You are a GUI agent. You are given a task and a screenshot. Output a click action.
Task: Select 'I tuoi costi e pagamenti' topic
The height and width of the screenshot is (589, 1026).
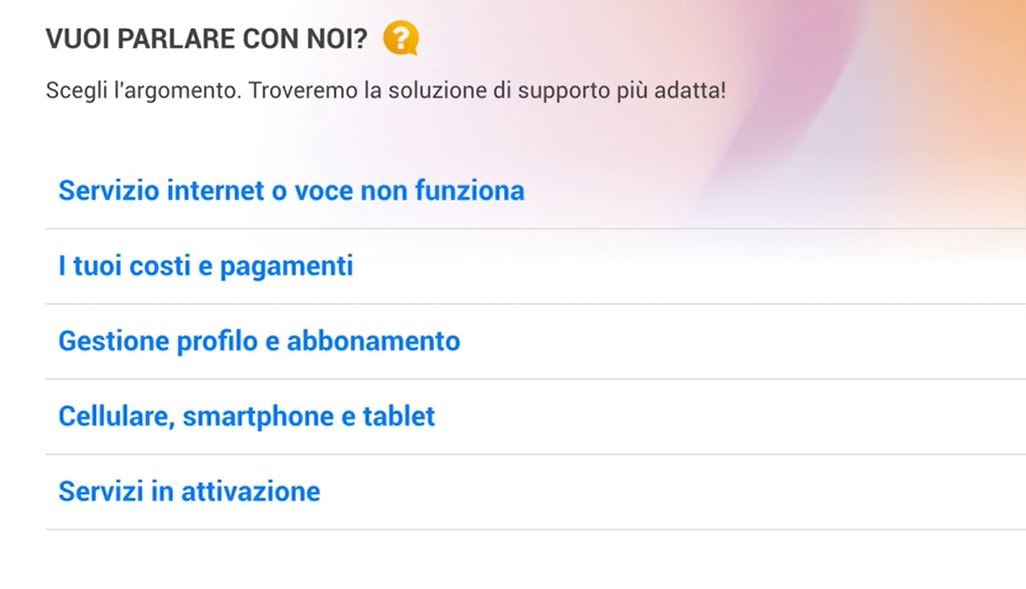(205, 266)
